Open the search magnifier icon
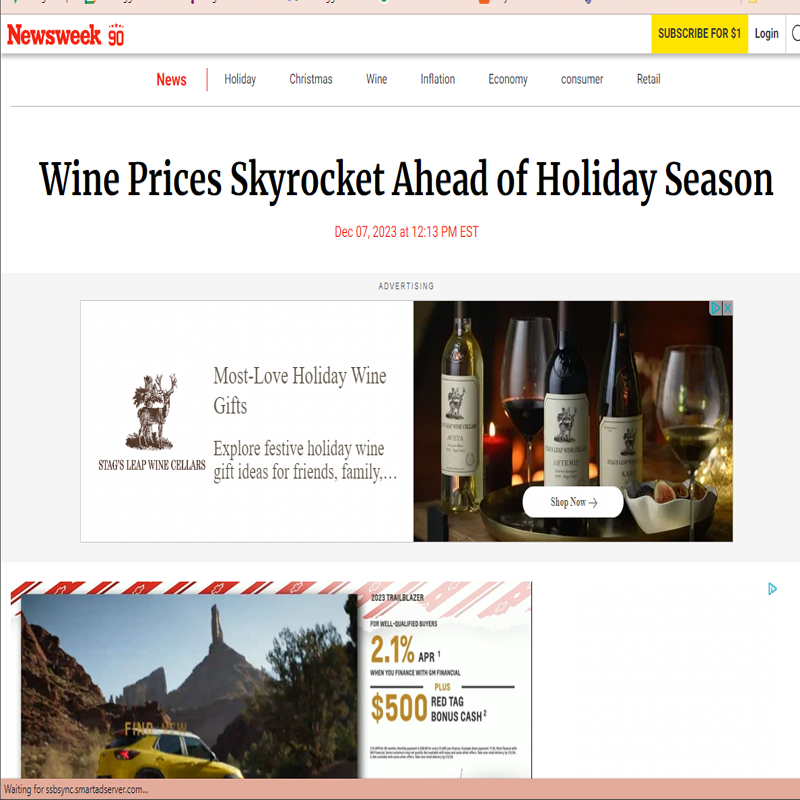800x800 pixels. (795, 34)
